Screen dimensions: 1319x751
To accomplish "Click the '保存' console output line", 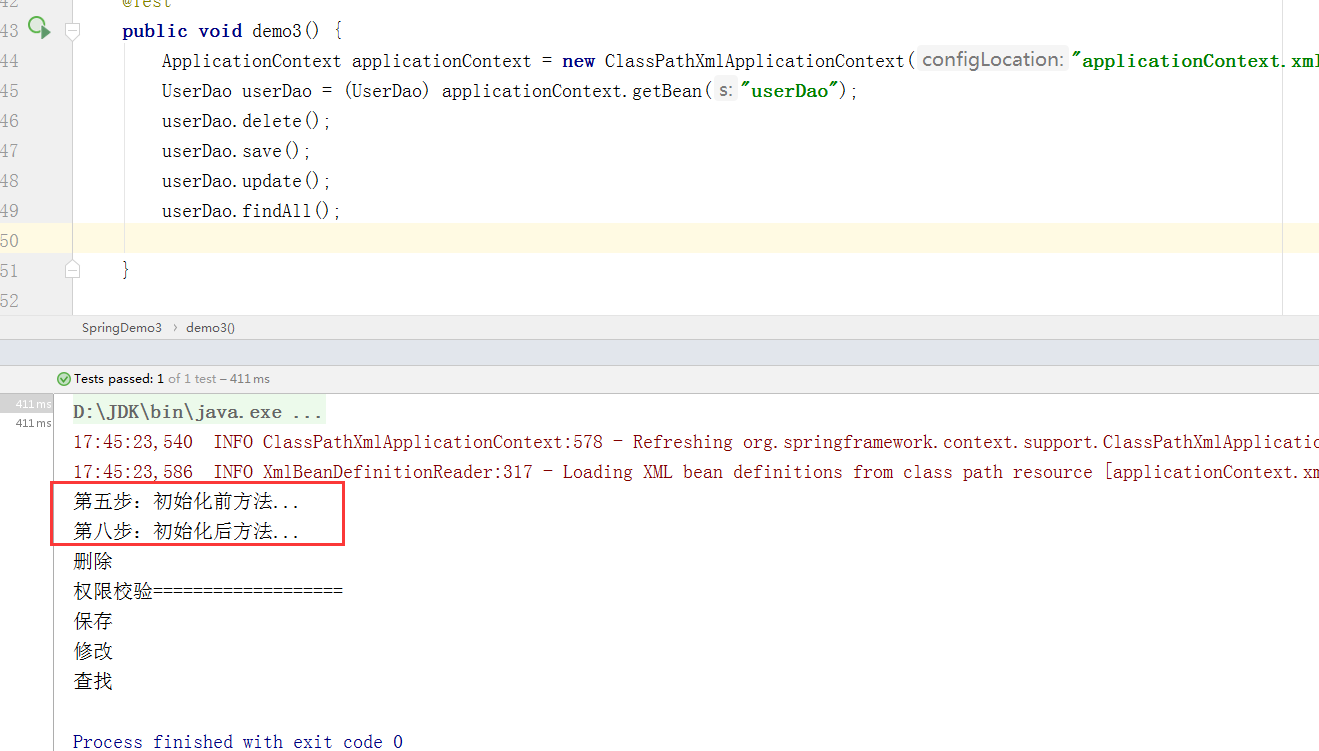I will (x=93, y=622).
